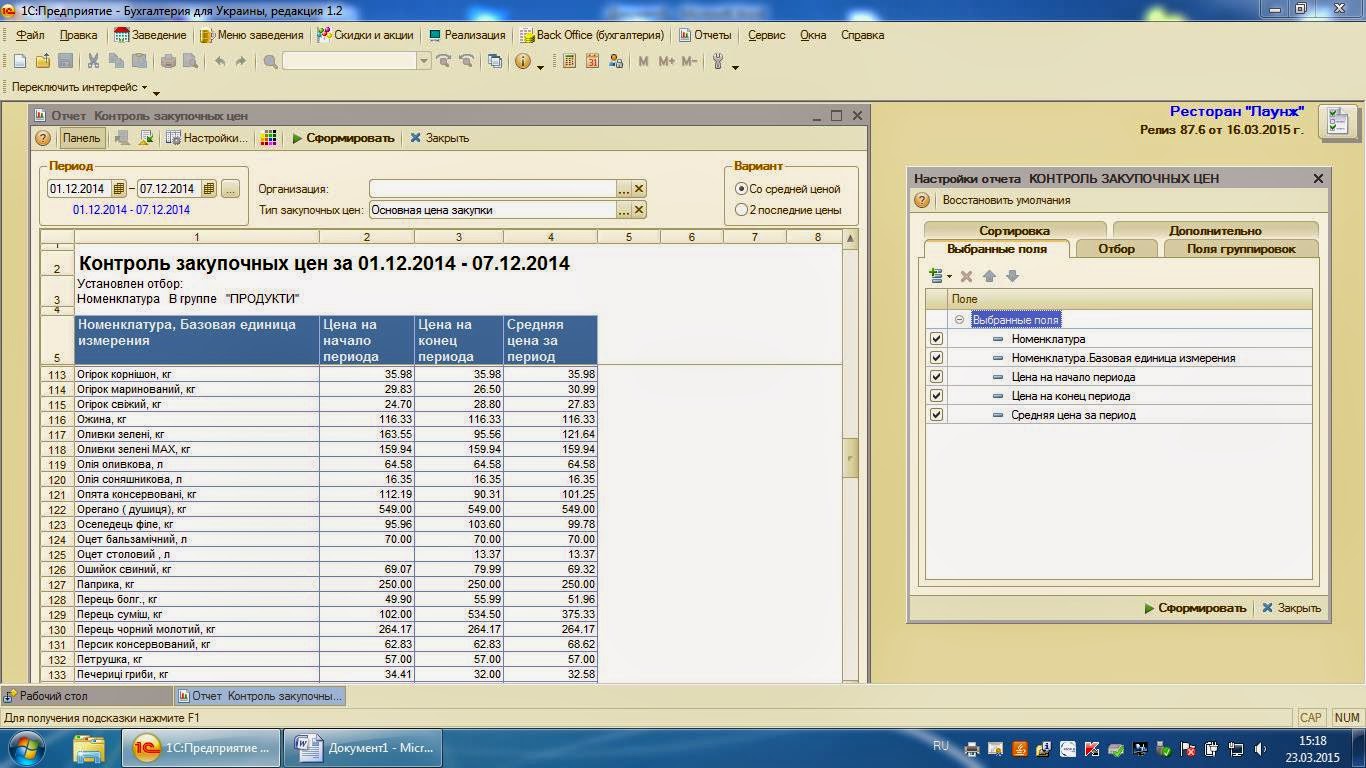Click Закрыть in report toolbar
1366x768 pixels.
point(439,138)
